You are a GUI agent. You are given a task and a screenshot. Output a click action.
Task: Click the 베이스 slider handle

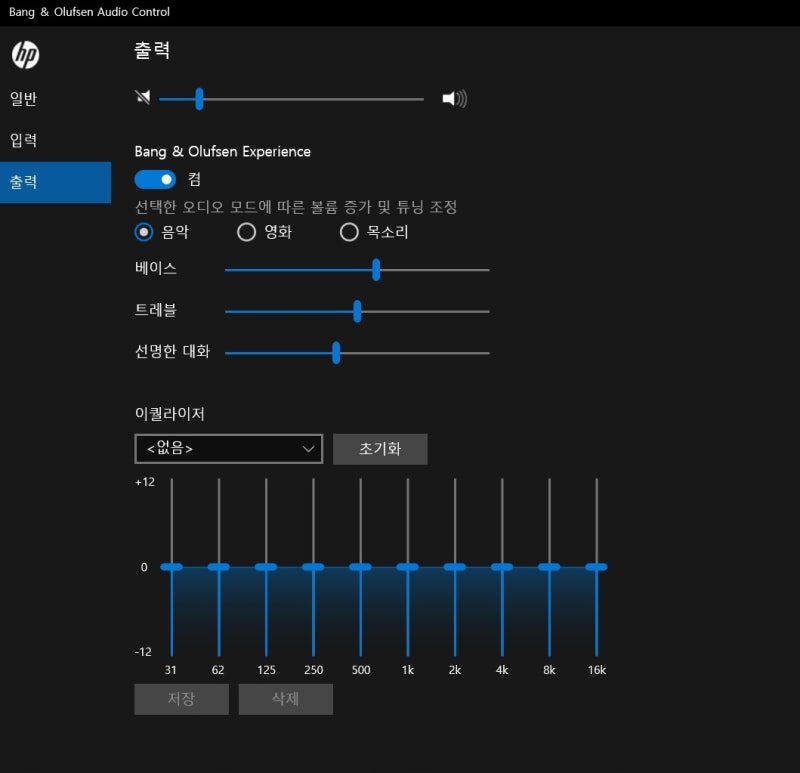point(376,269)
